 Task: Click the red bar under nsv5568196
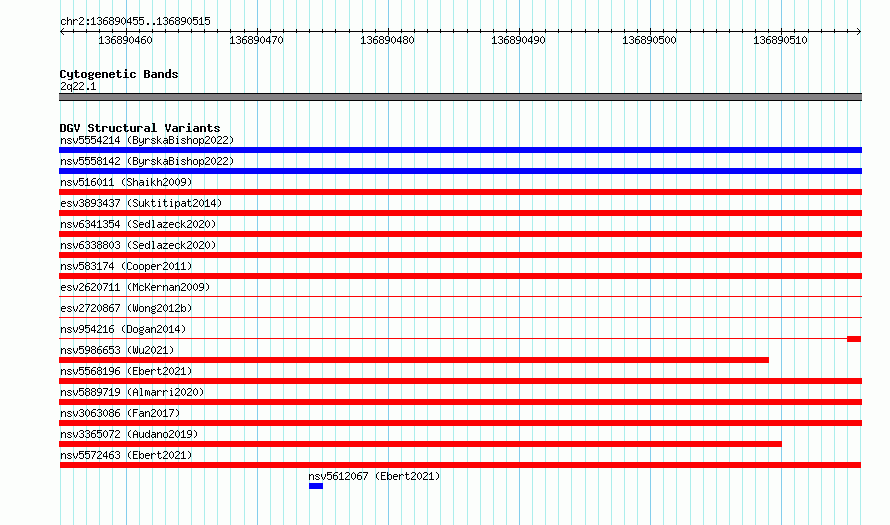(460, 381)
